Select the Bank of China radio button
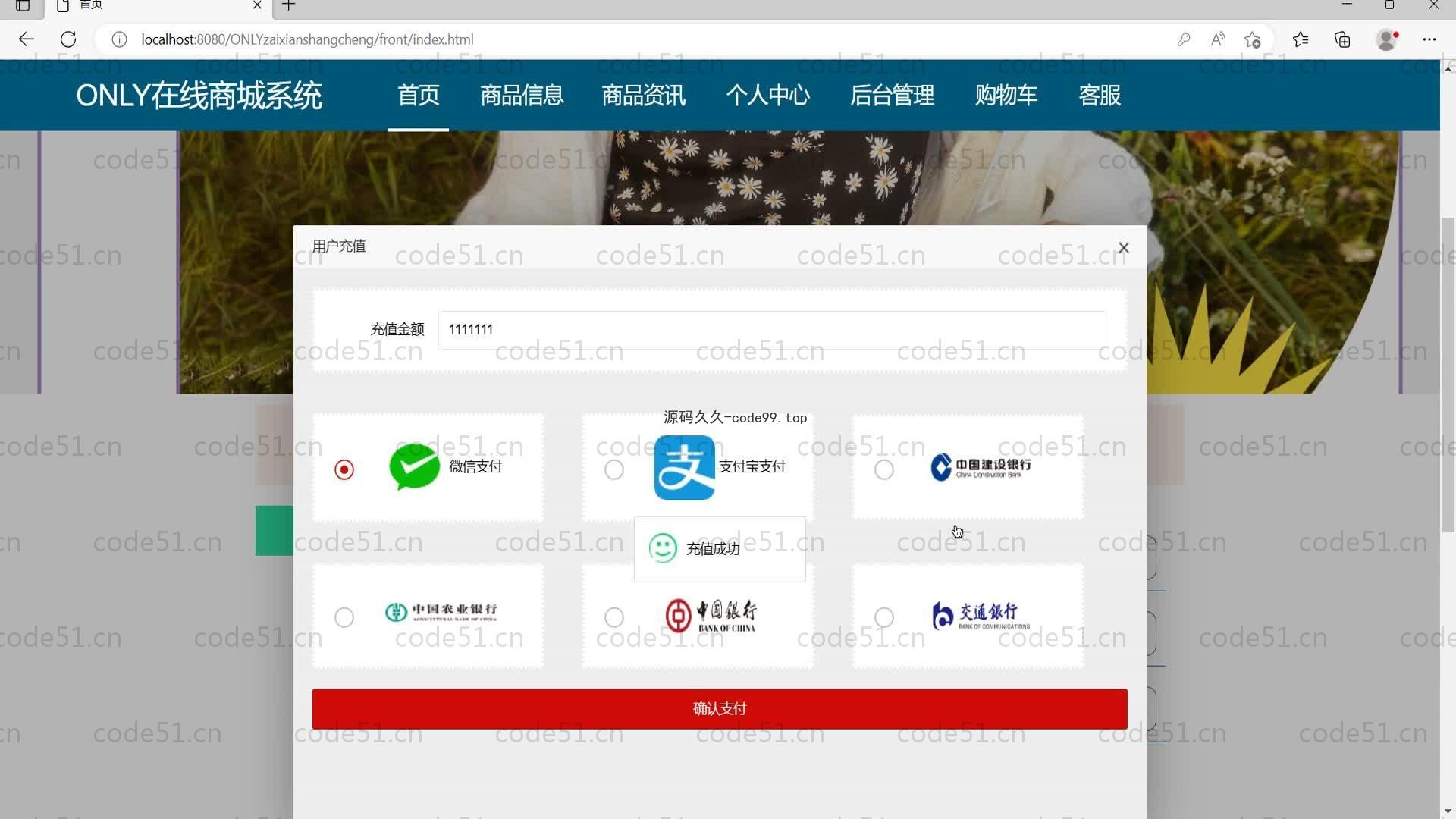Screen dimensions: 1456x819 tap(614, 617)
